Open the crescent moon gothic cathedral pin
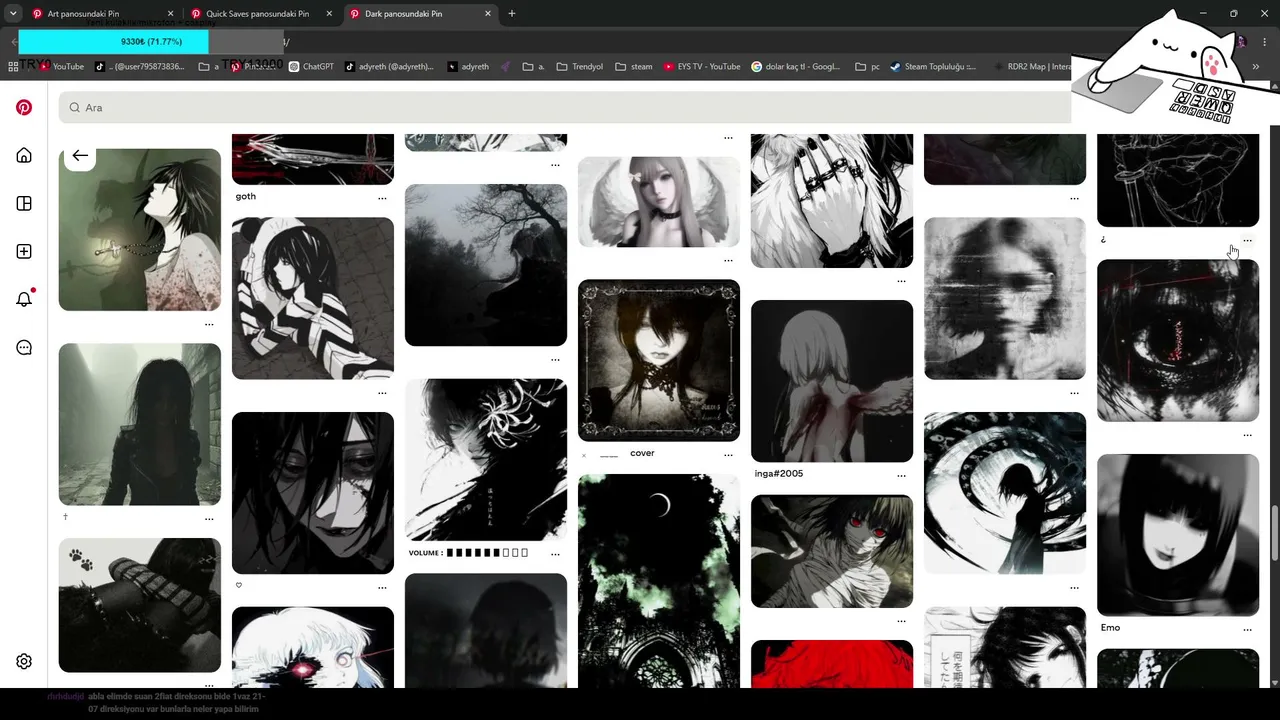 (659, 581)
